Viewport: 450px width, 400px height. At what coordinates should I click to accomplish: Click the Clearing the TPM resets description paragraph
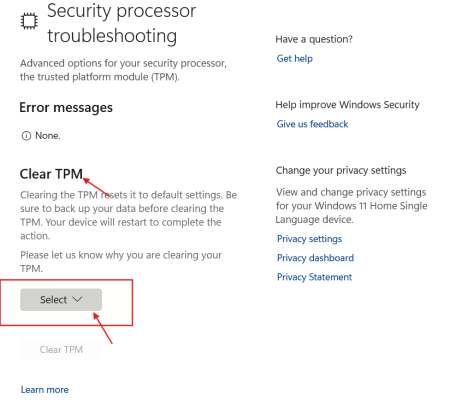click(x=128, y=215)
